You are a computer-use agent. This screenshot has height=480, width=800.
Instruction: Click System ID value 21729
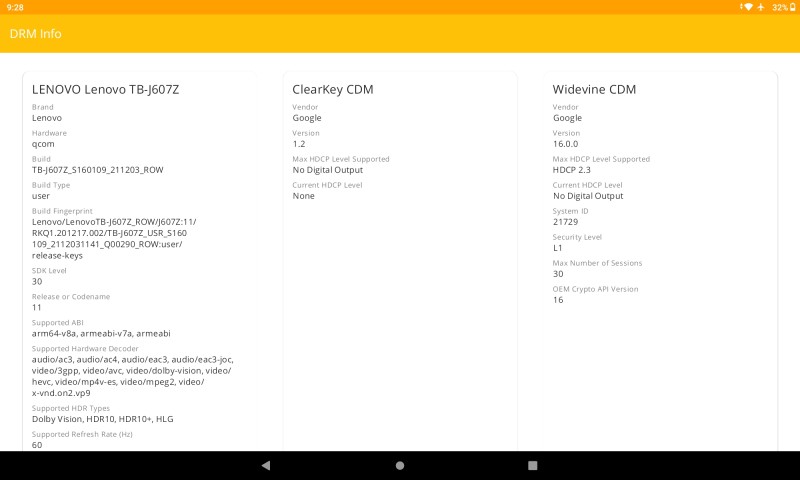pos(565,222)
